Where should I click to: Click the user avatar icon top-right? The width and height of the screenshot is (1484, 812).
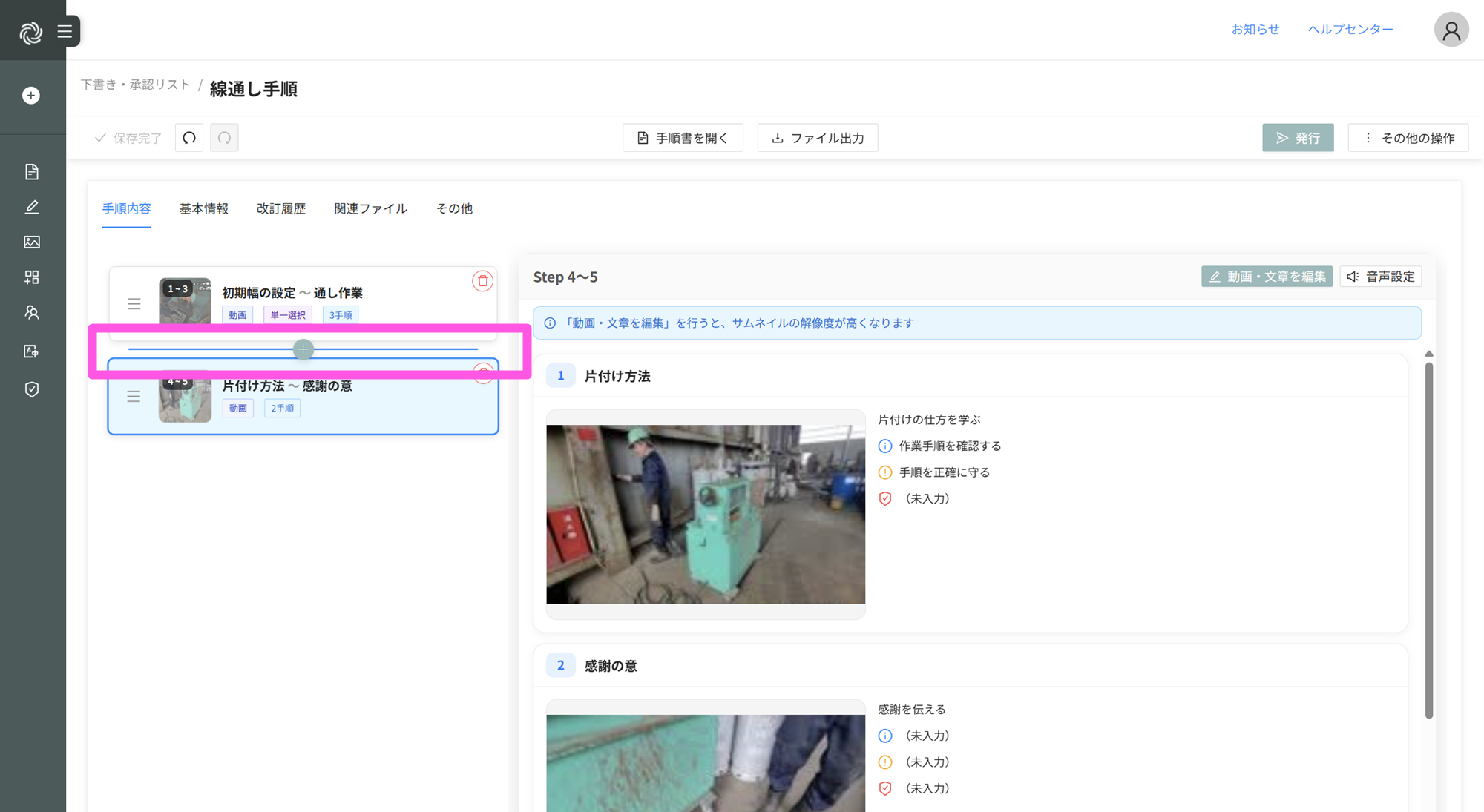tap(1451, 30)
